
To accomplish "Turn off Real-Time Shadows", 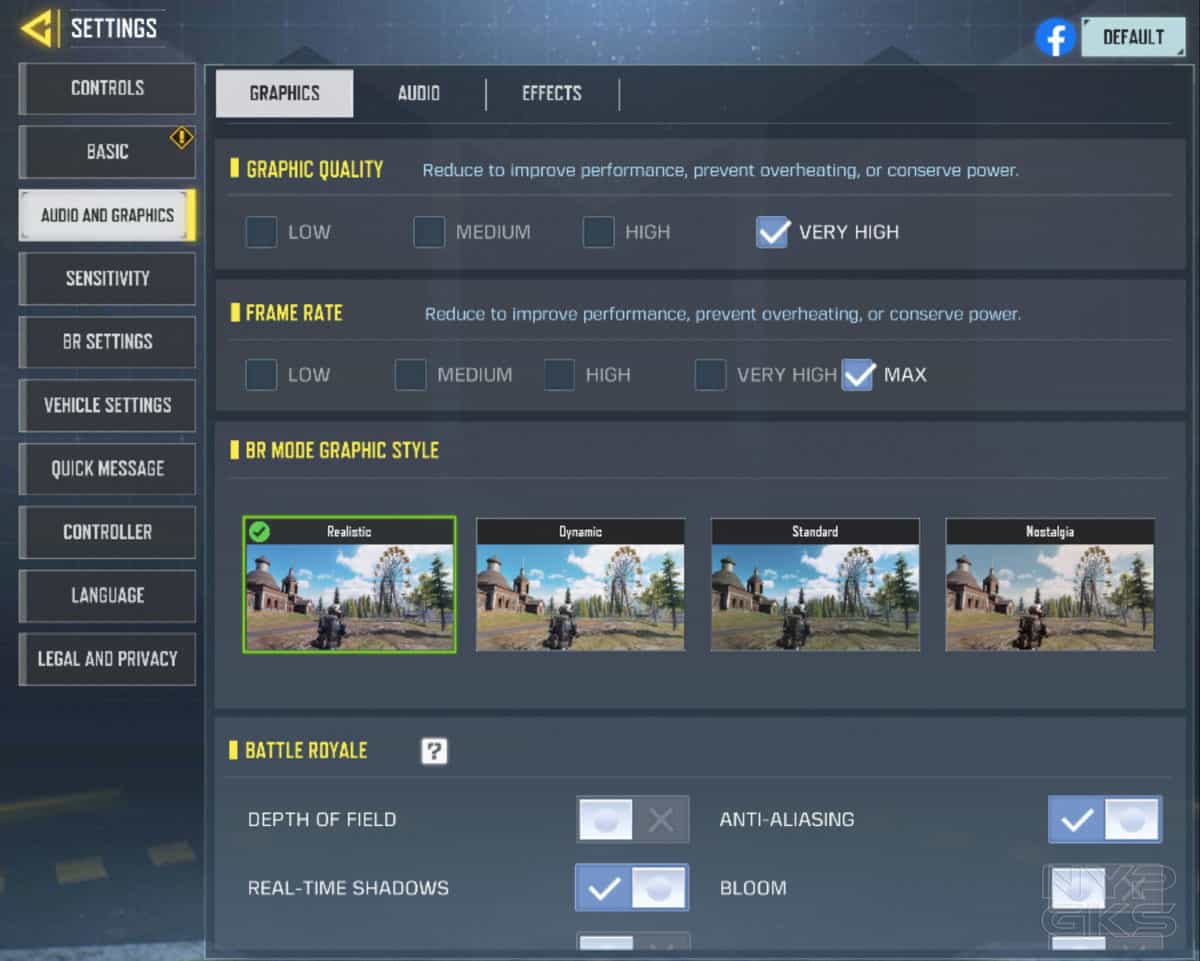I will [632, 888].
